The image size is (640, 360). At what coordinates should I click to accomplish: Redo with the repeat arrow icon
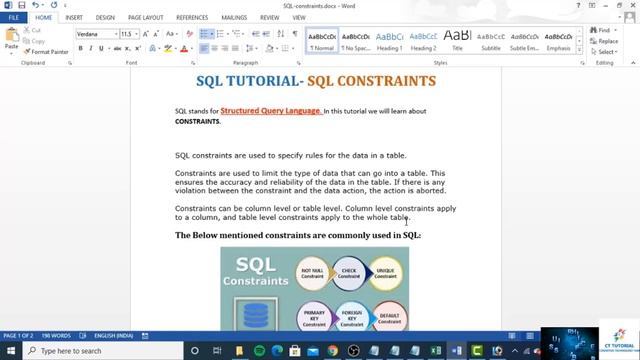pos(54,5)
